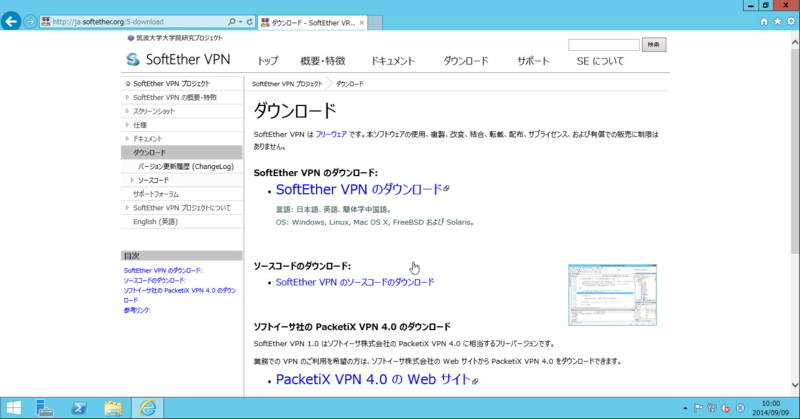The height and width of the screenshot is (419, 800).
Task: Show hidden tray icons arrow
Action: pyautogui.click(x=685, y=408)
